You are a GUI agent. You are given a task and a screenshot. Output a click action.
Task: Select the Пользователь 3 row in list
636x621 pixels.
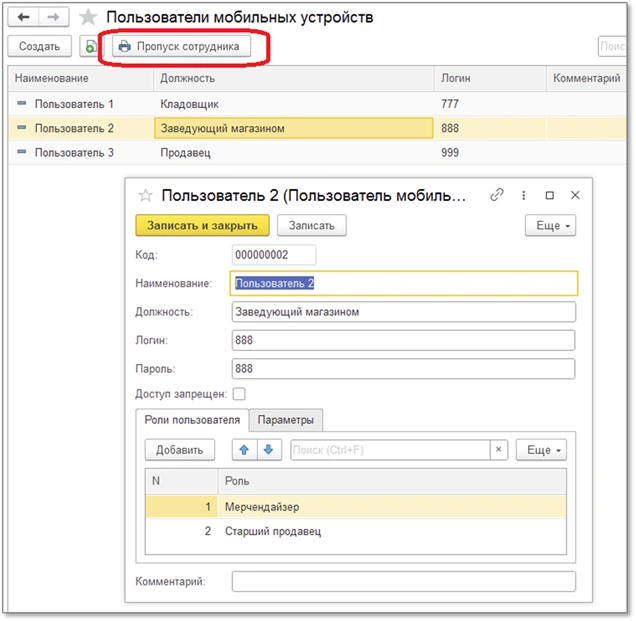[74, 152]
